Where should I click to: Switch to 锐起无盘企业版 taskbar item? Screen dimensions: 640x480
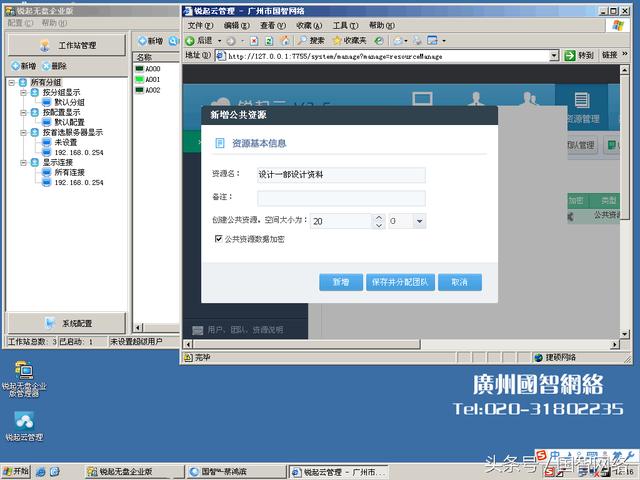click(134, 472)
